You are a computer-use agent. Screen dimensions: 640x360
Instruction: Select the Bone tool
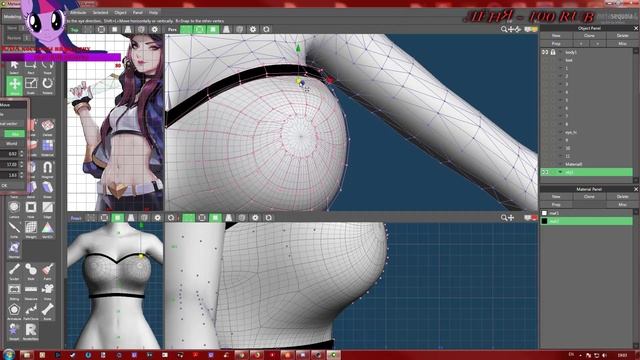[47, 311]
